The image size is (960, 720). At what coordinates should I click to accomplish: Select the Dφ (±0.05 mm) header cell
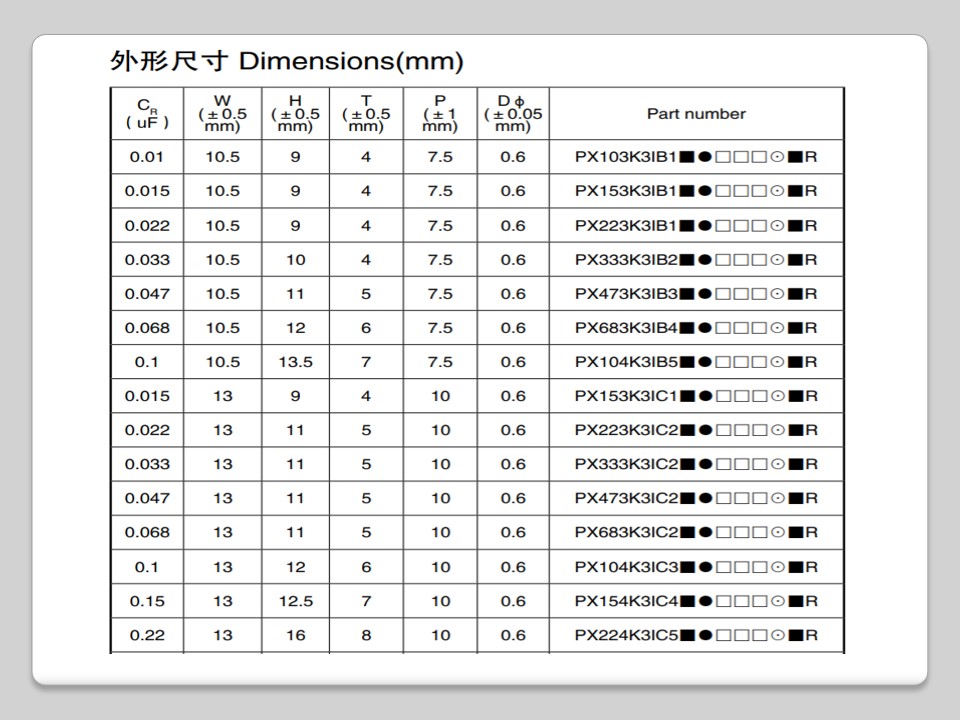512,114
